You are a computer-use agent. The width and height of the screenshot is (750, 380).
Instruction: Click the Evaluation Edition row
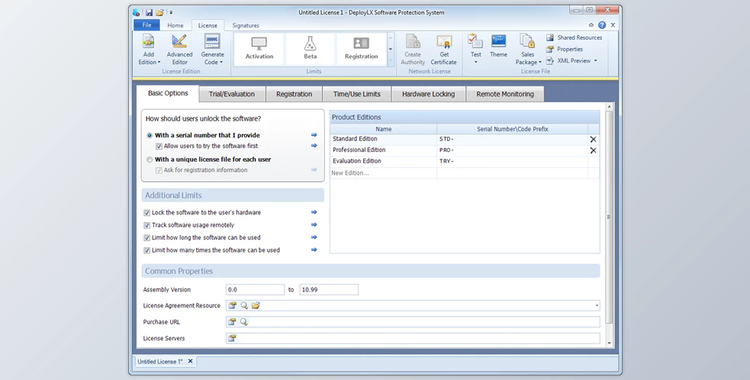(464, 161)
